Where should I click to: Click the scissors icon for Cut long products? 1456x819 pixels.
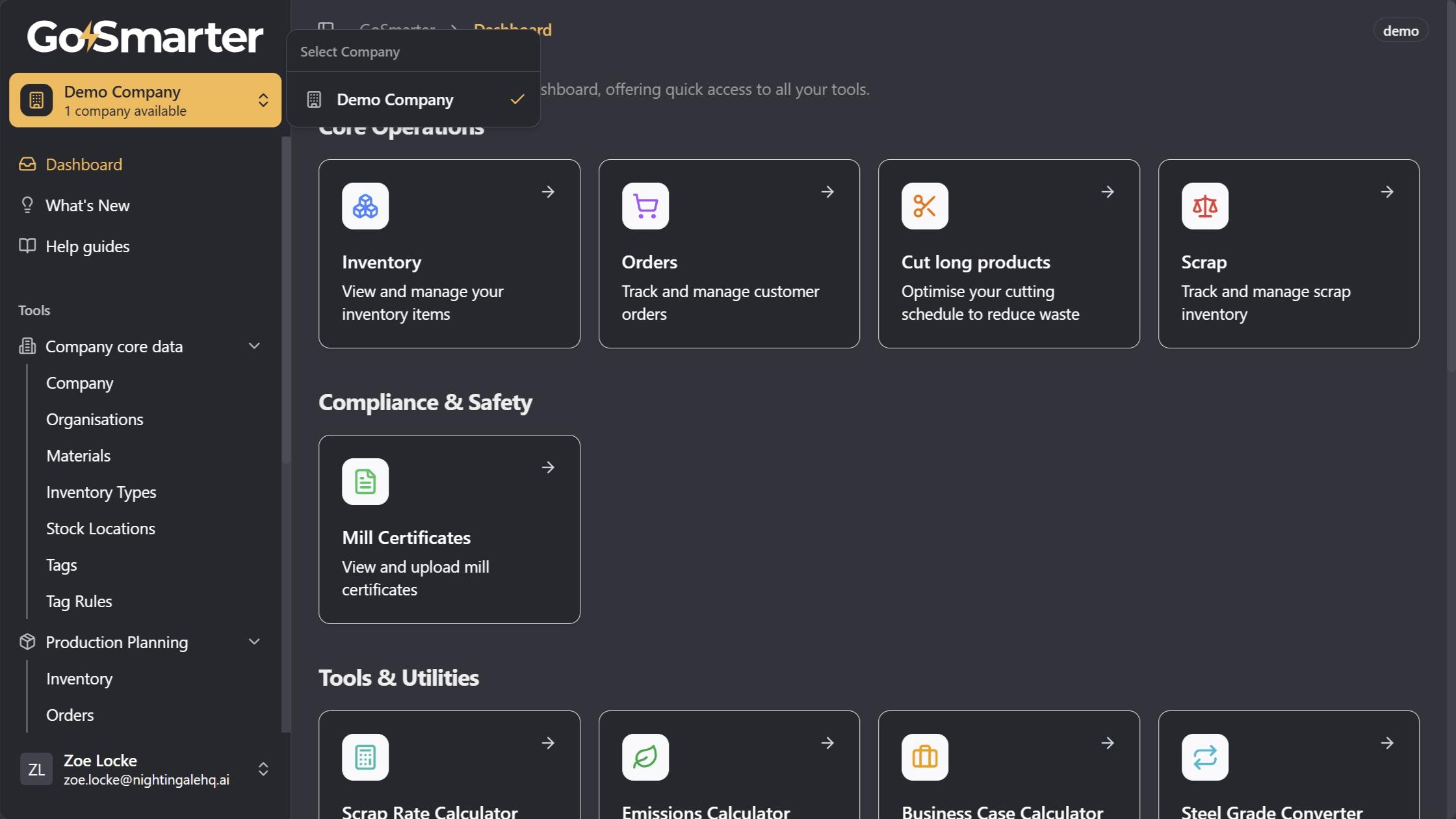(x=924, y=206)
